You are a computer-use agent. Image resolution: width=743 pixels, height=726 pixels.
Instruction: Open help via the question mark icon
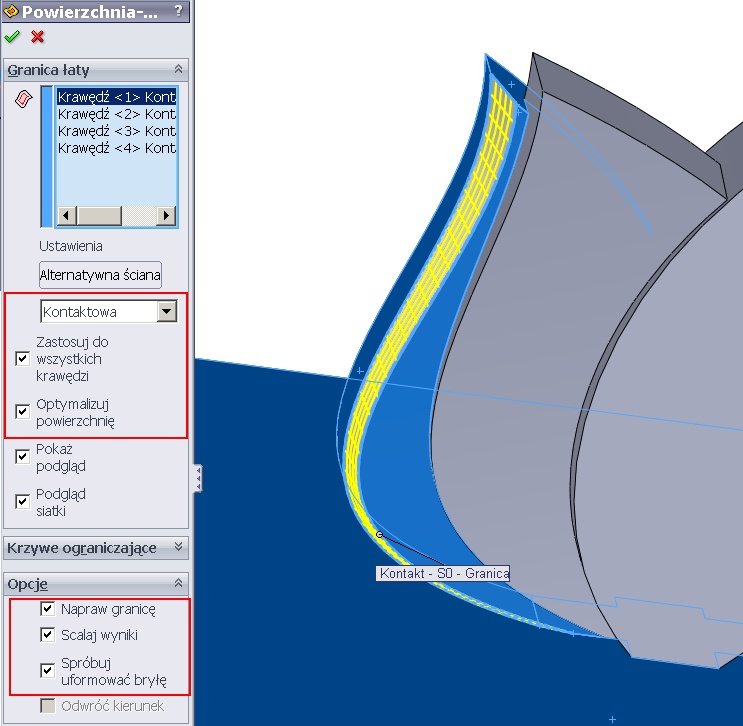178,10
